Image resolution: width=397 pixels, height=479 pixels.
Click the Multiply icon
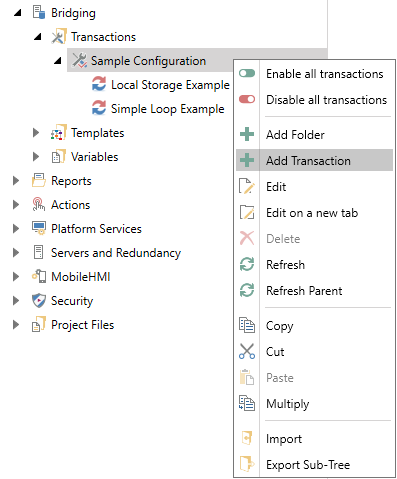point(247,403)
